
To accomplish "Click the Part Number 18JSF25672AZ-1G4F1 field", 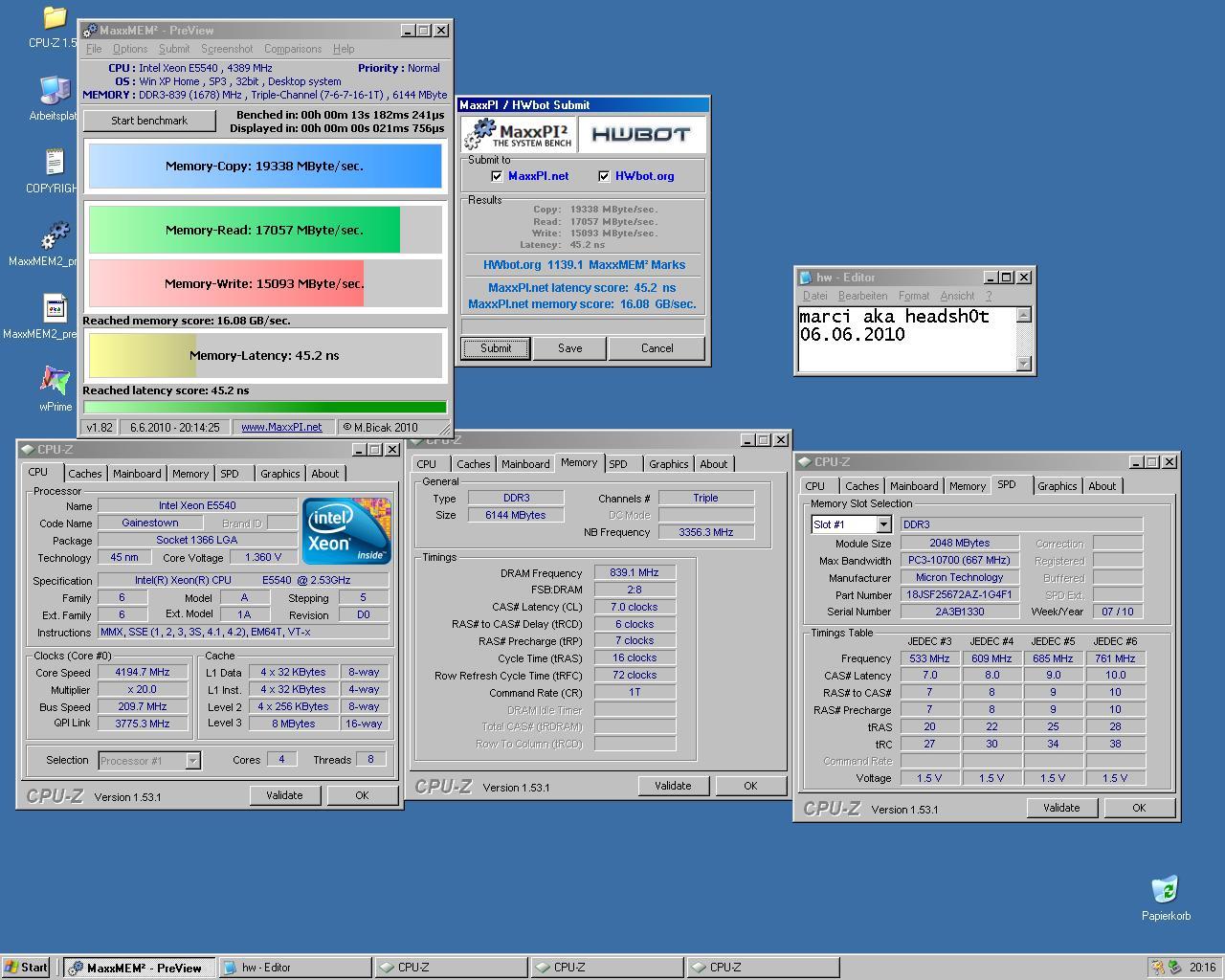I will 959,594.
